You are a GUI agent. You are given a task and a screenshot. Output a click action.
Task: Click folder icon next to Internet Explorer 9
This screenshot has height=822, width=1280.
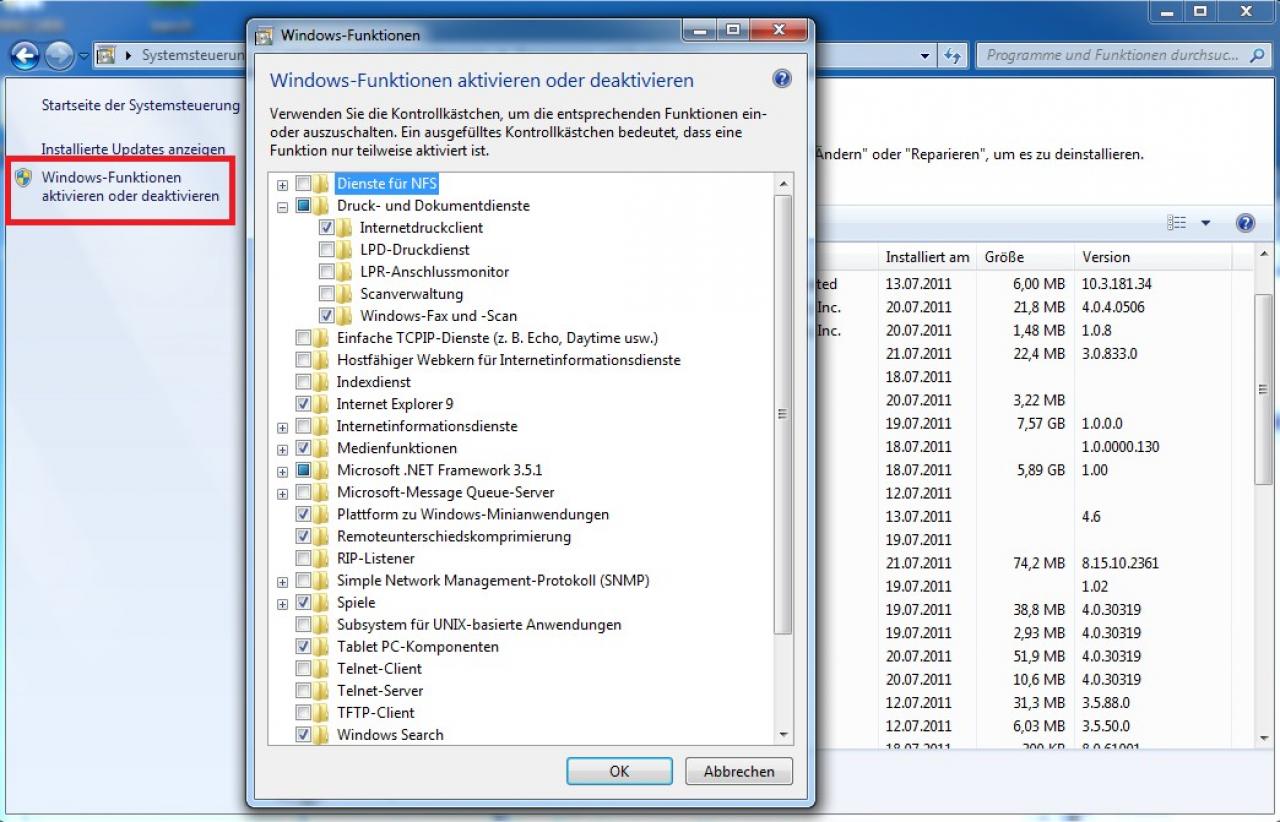tap(320, 404)
